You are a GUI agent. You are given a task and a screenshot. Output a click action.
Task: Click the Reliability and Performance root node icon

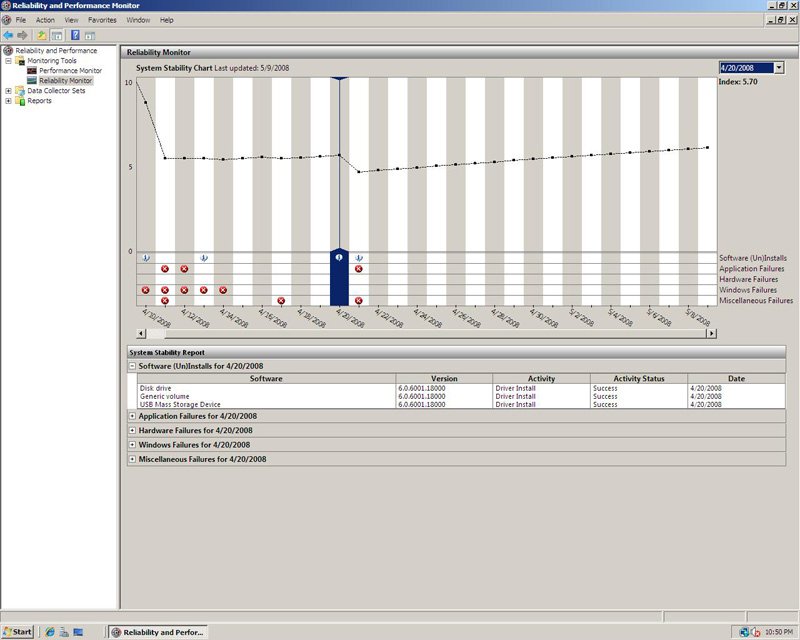coord(8,51)
